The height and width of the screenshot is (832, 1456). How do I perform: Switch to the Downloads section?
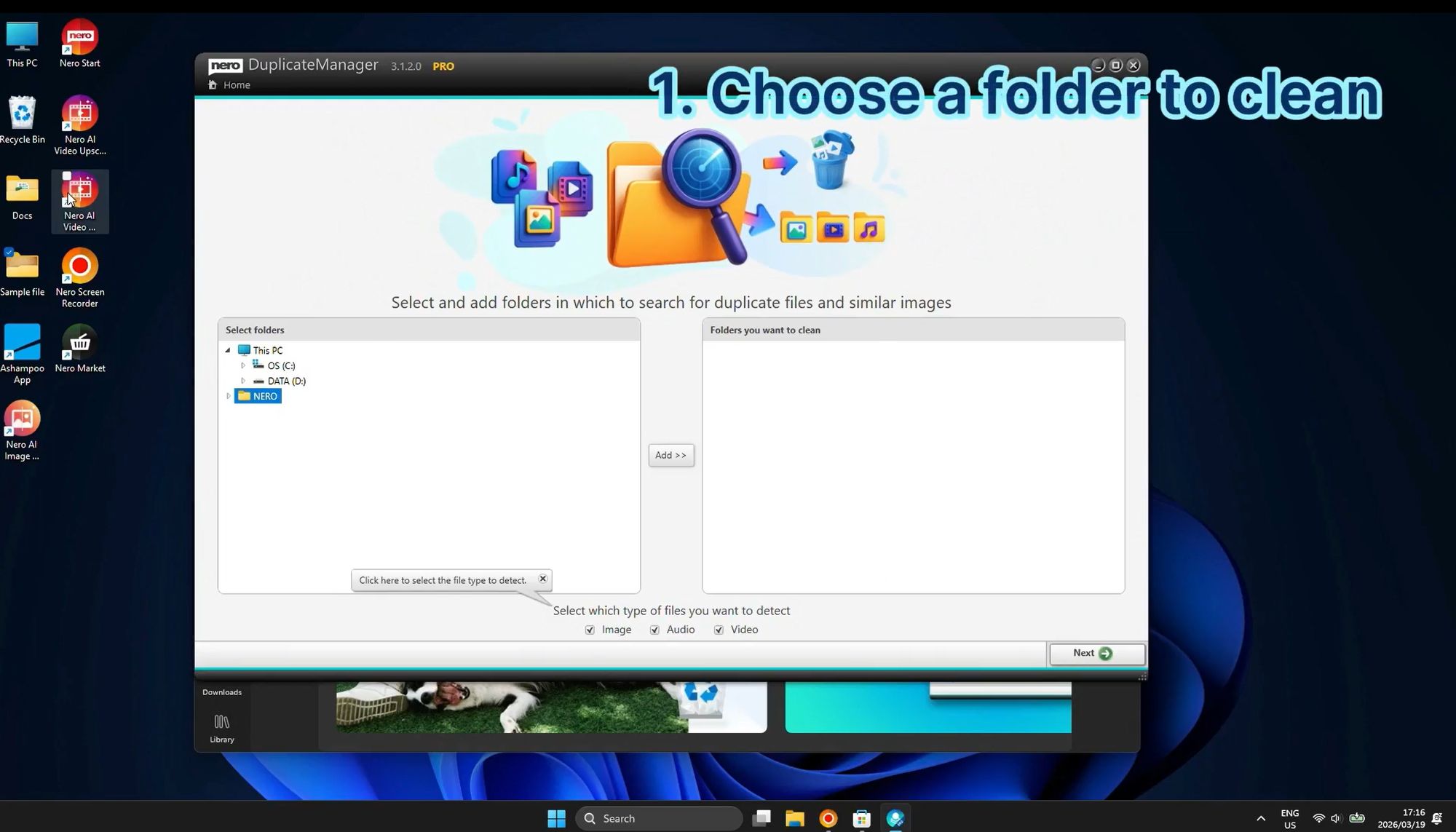click(221, 692)
